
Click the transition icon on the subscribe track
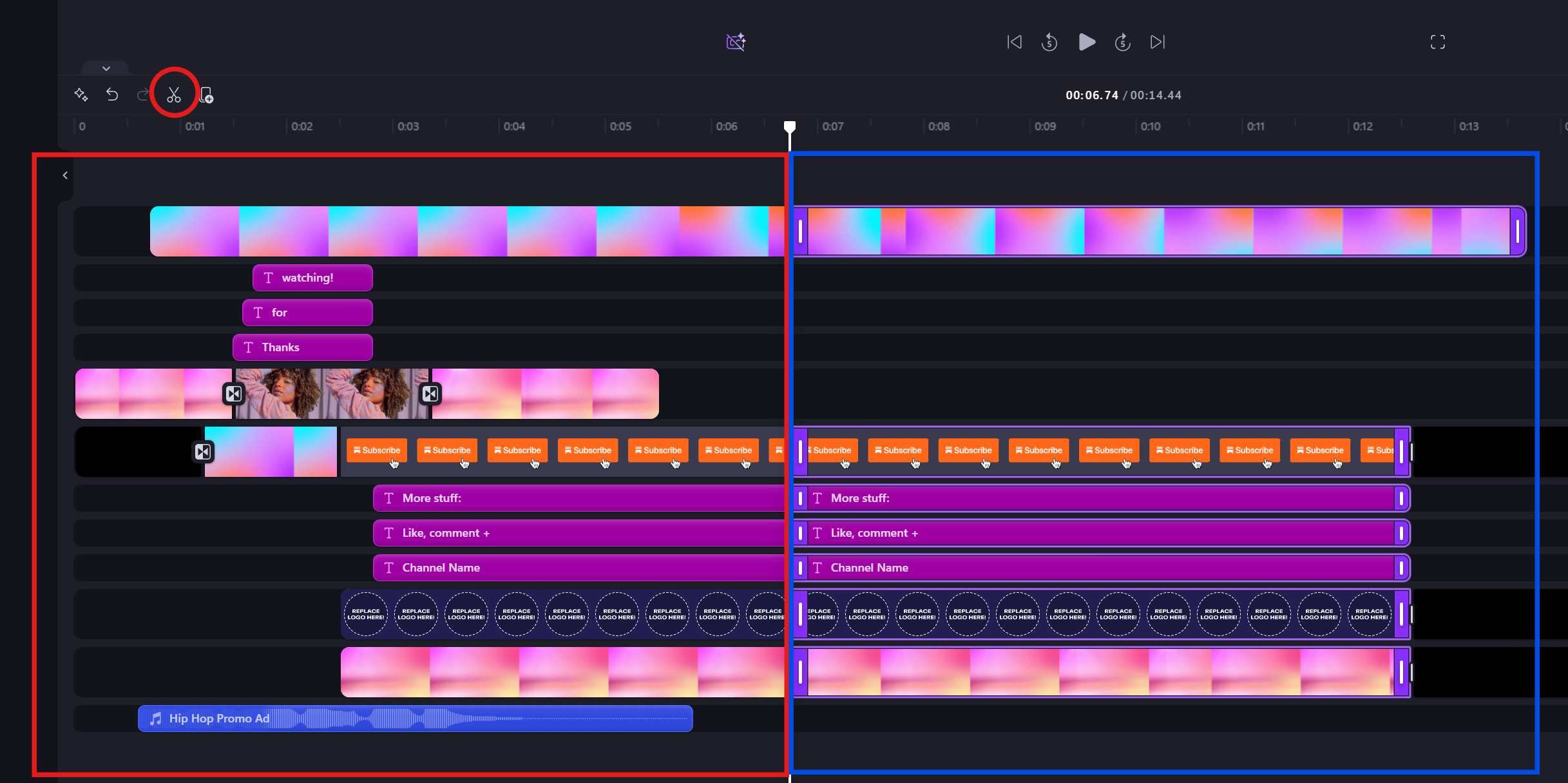point(203,452)
